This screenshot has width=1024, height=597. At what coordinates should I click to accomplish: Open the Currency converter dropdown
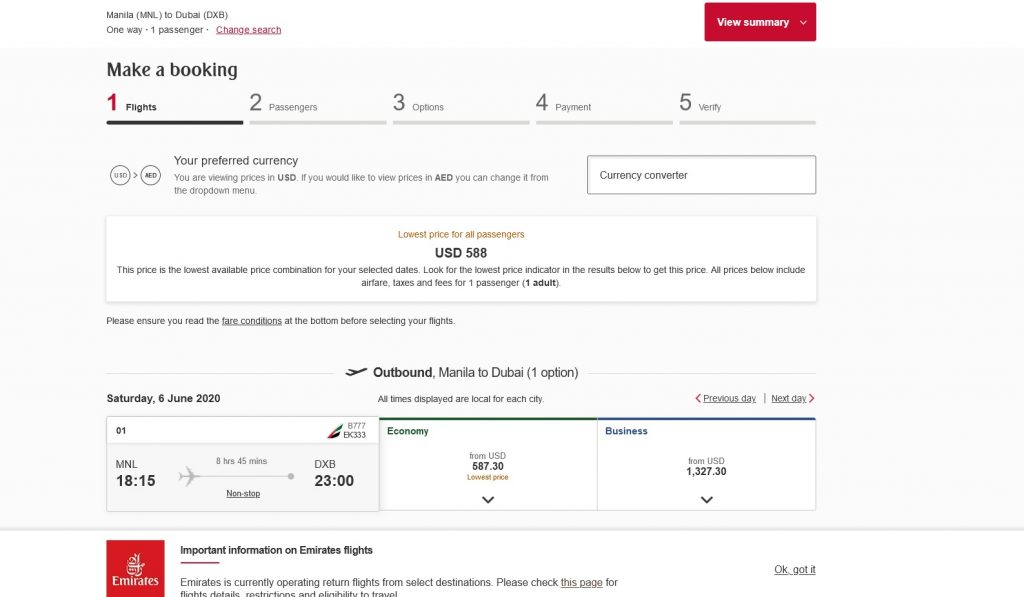(701, 175)
